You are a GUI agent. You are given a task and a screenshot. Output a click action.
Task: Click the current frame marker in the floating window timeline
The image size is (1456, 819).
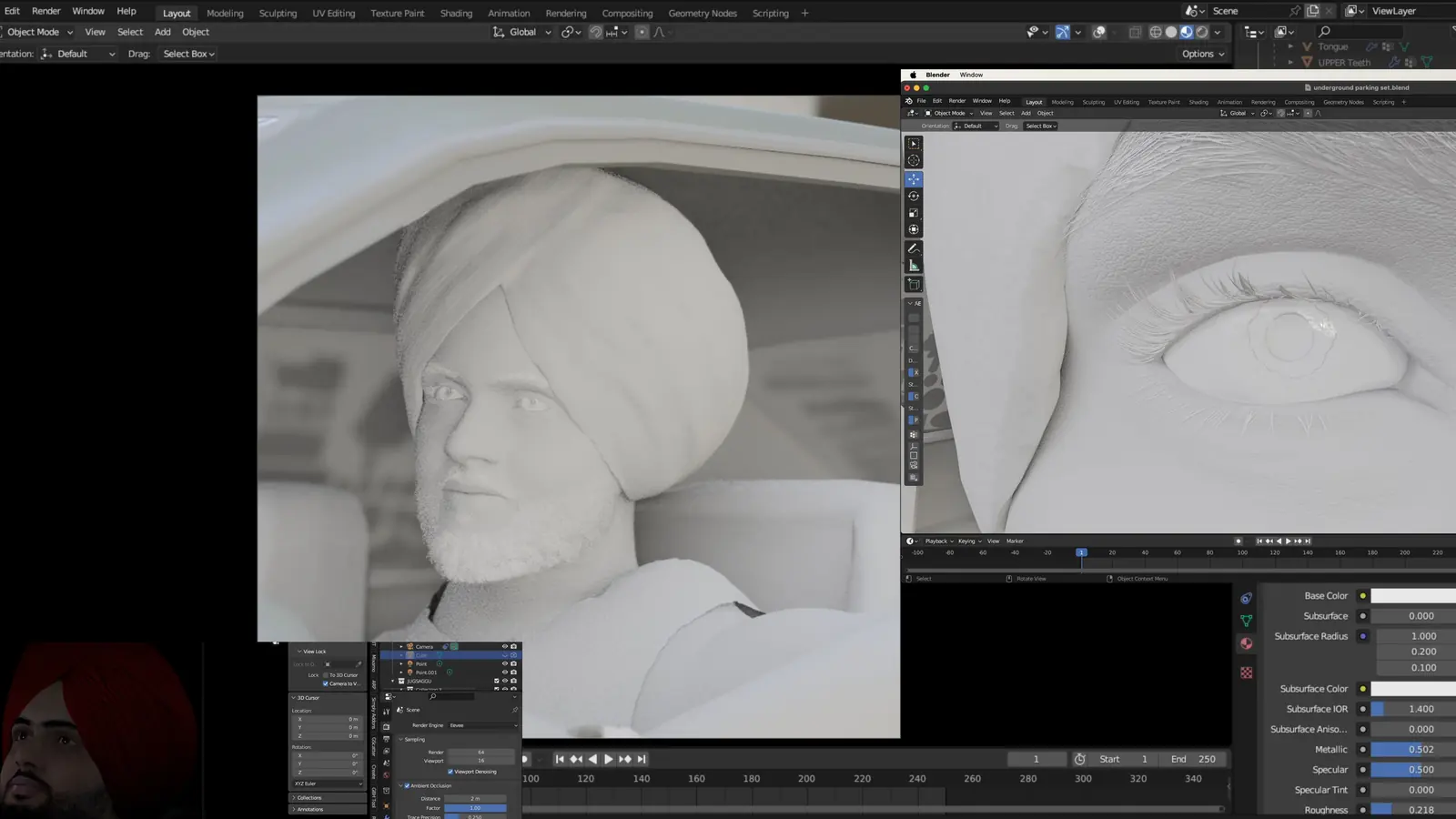pos(1081,552)
